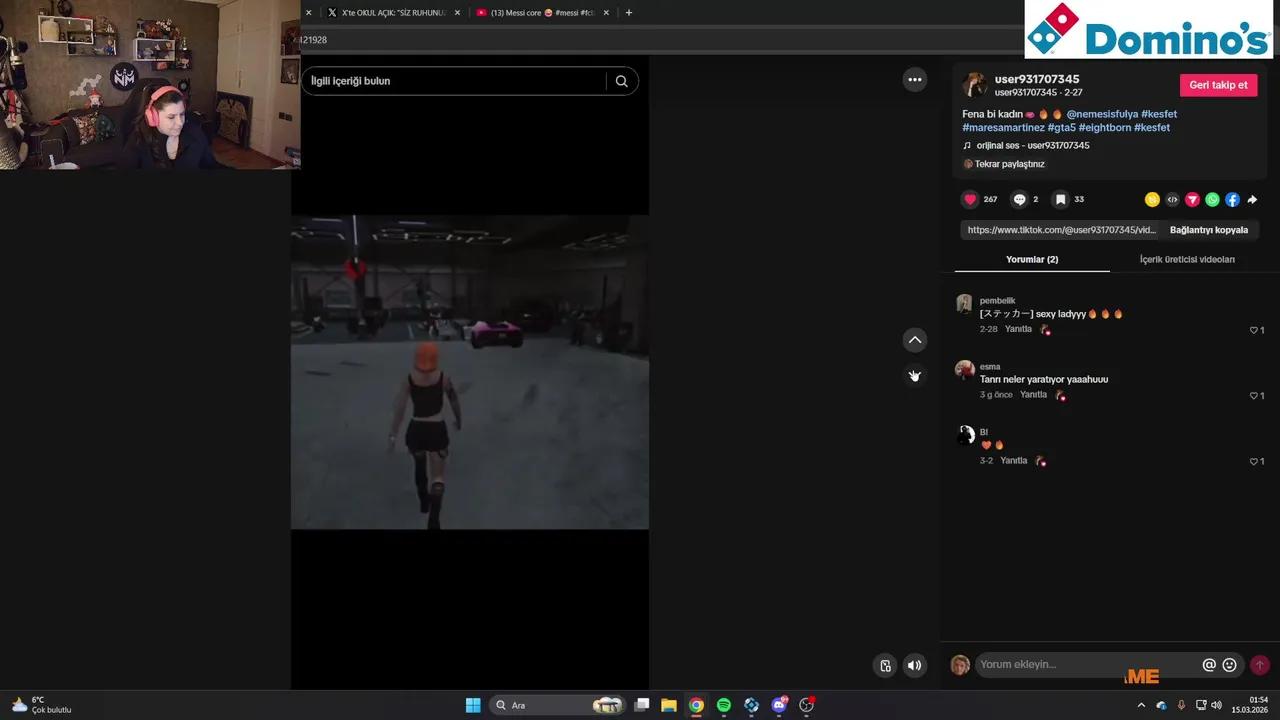Viewport: 1280px width, 720px height.
Task: Open the Windows Start menu
Action: point(473,705)
